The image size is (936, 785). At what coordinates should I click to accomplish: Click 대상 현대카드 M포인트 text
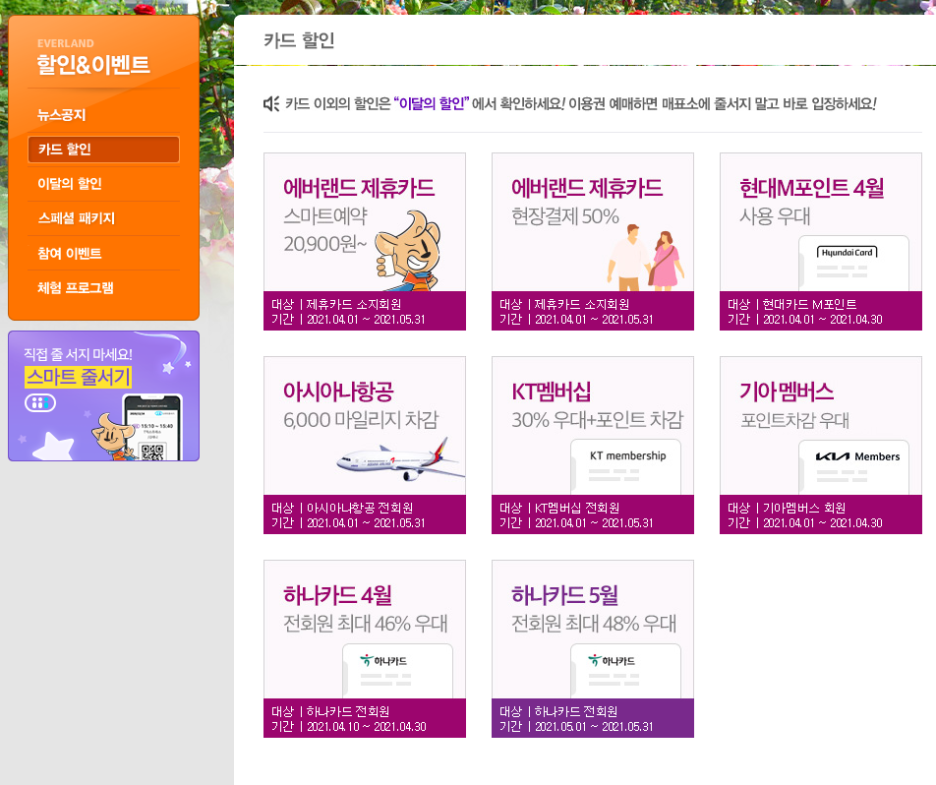click(792, 304)
